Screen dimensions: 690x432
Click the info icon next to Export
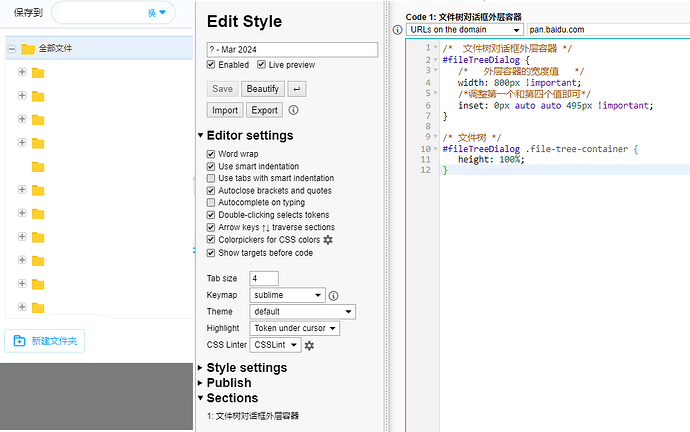(x=294, y=110)
